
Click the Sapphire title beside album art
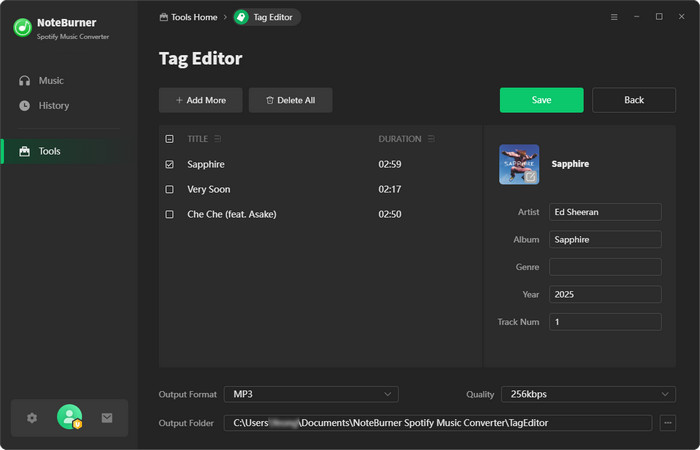click(x=570, y=164)
